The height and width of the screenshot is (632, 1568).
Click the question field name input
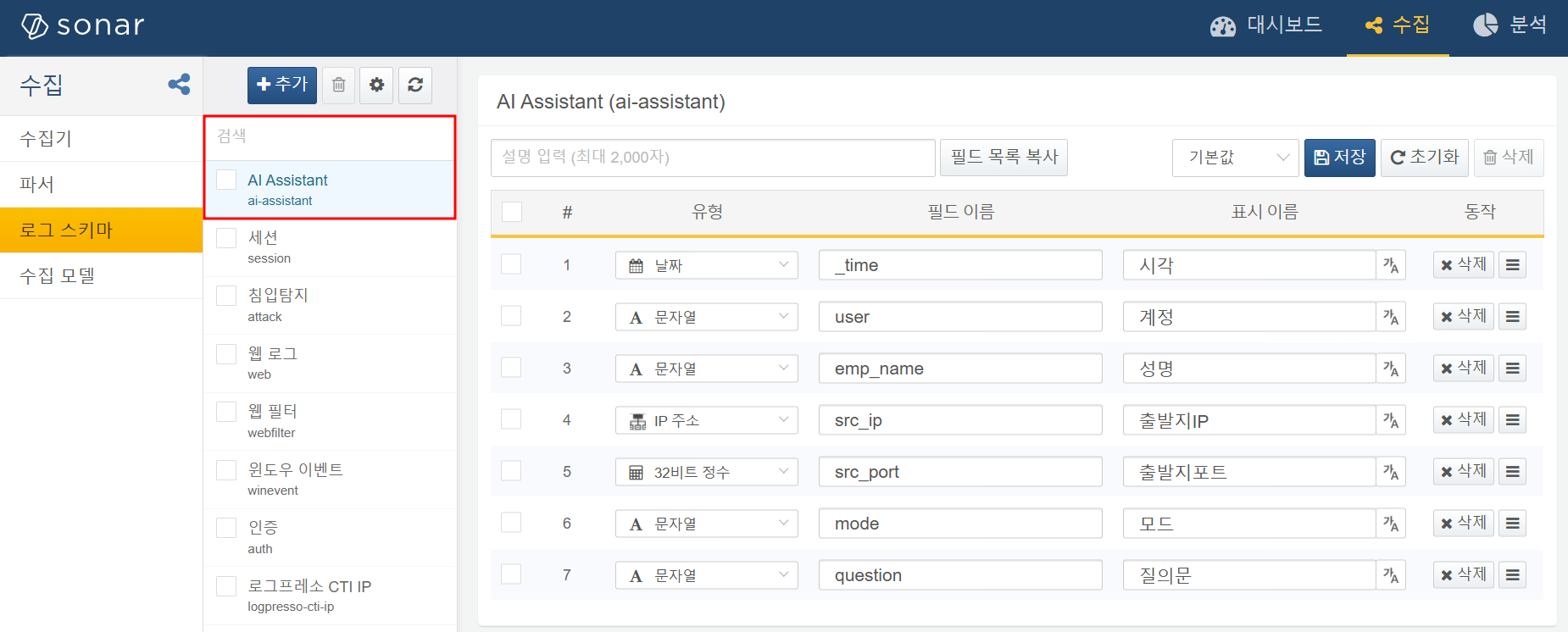960,575
